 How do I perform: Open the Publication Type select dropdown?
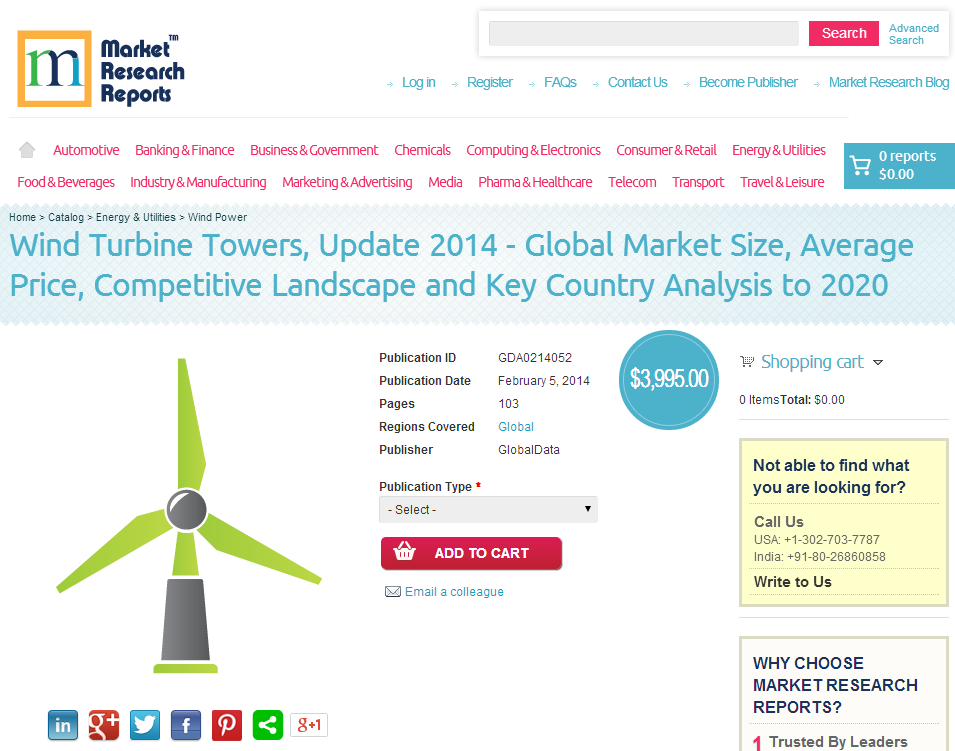[488, 509]
